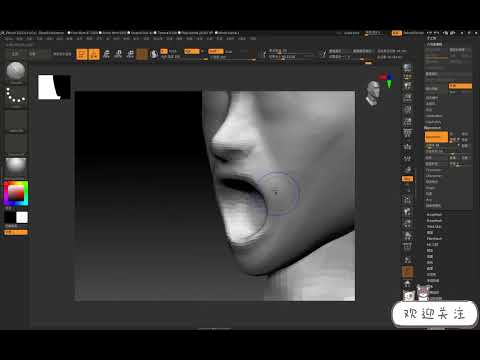Toggle the orange Draw mode button

[94, 54]
